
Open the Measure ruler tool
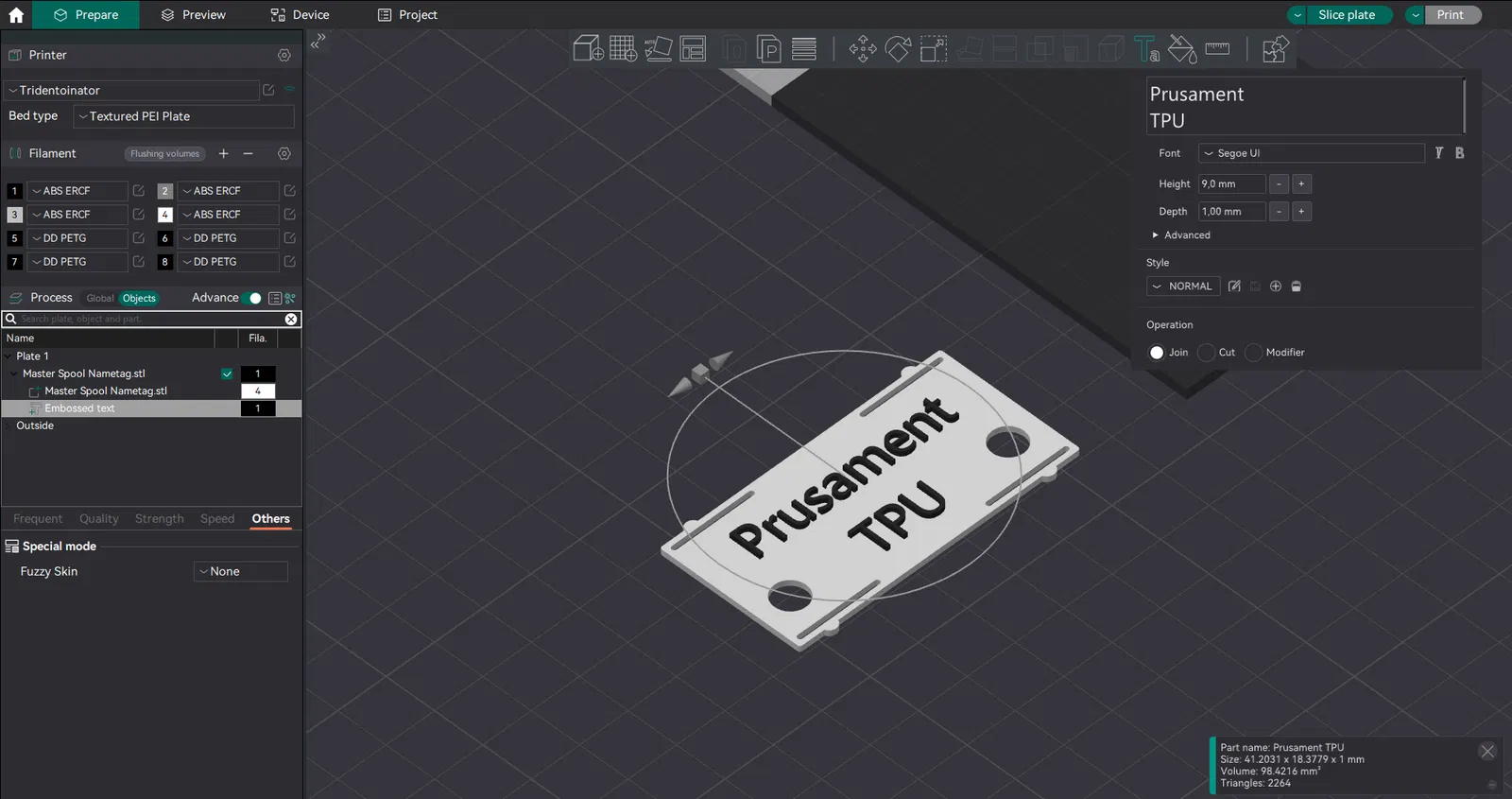tap(1217, 48)
